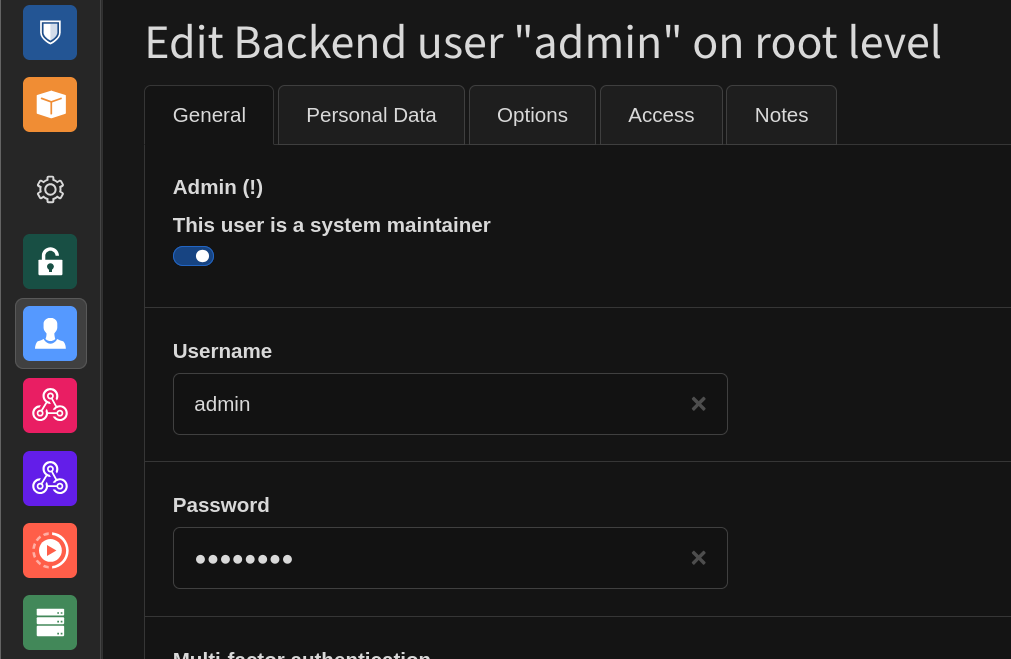This screenshot has height=659, width=1011.
Task: Clear the Username field with X button
Action: (x=698, y=404)
